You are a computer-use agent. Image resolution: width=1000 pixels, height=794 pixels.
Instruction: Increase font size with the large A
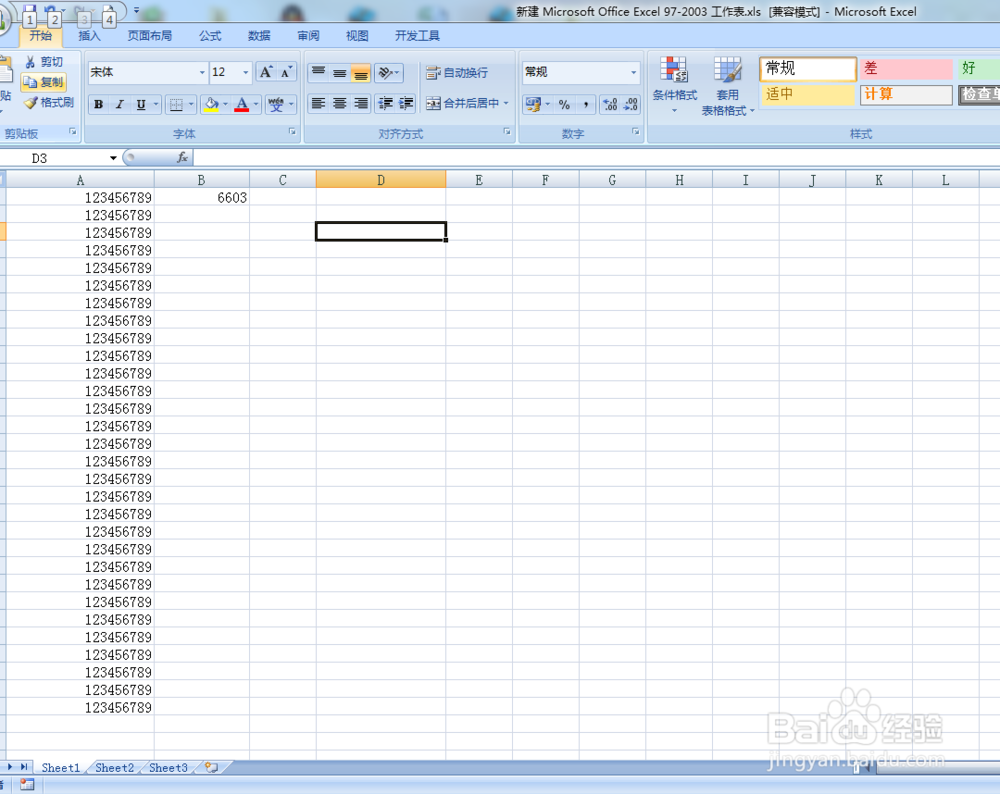point(265,72)
